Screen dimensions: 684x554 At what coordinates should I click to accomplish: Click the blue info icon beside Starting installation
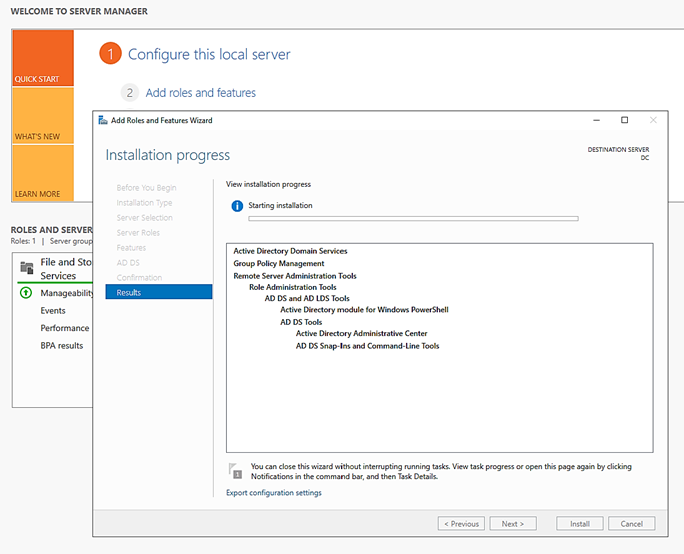(x=237, y=206)
